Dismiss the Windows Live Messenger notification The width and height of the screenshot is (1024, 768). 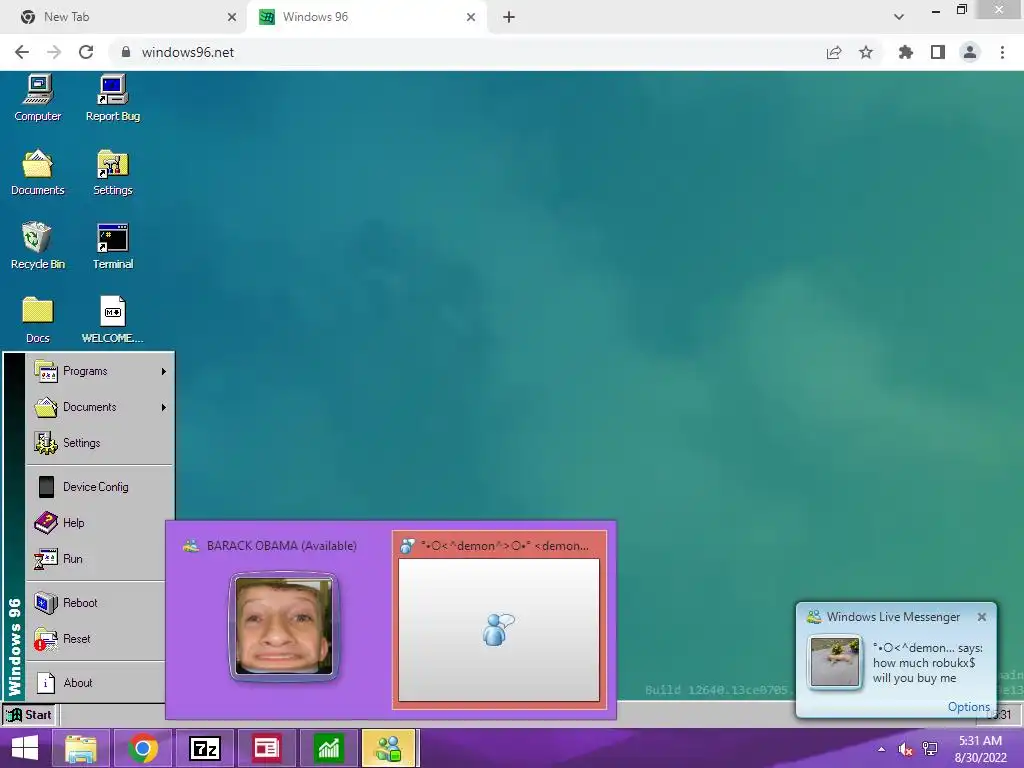(x=982, y=616)
